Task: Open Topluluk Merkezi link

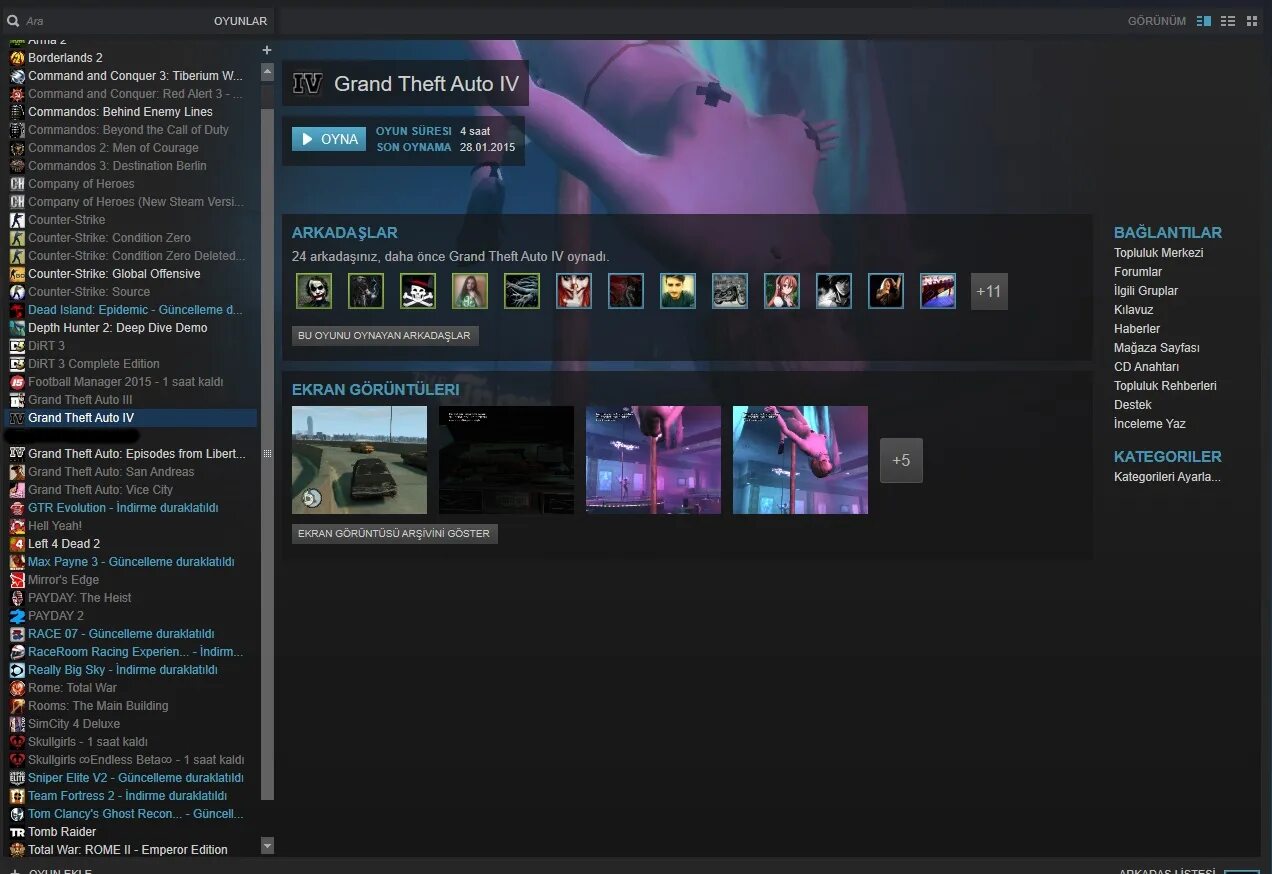Action: pyautogui.click(x=1158, y=253)
